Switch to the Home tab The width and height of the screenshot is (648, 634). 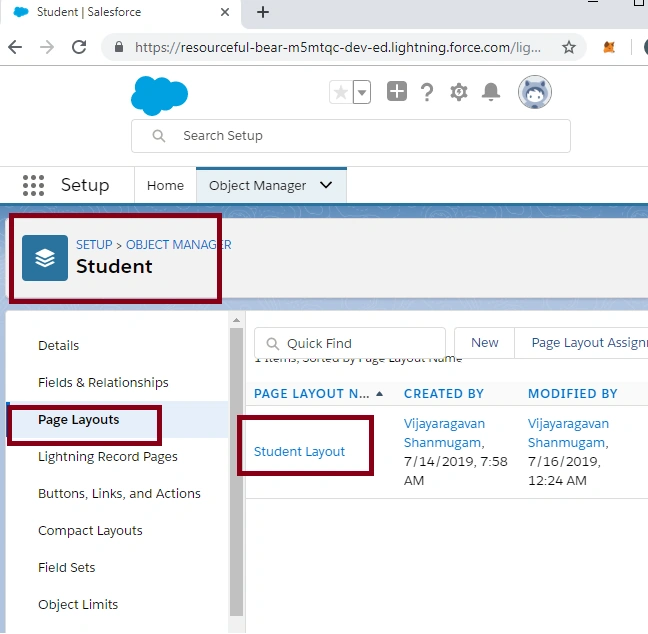[x=165, y=186]
